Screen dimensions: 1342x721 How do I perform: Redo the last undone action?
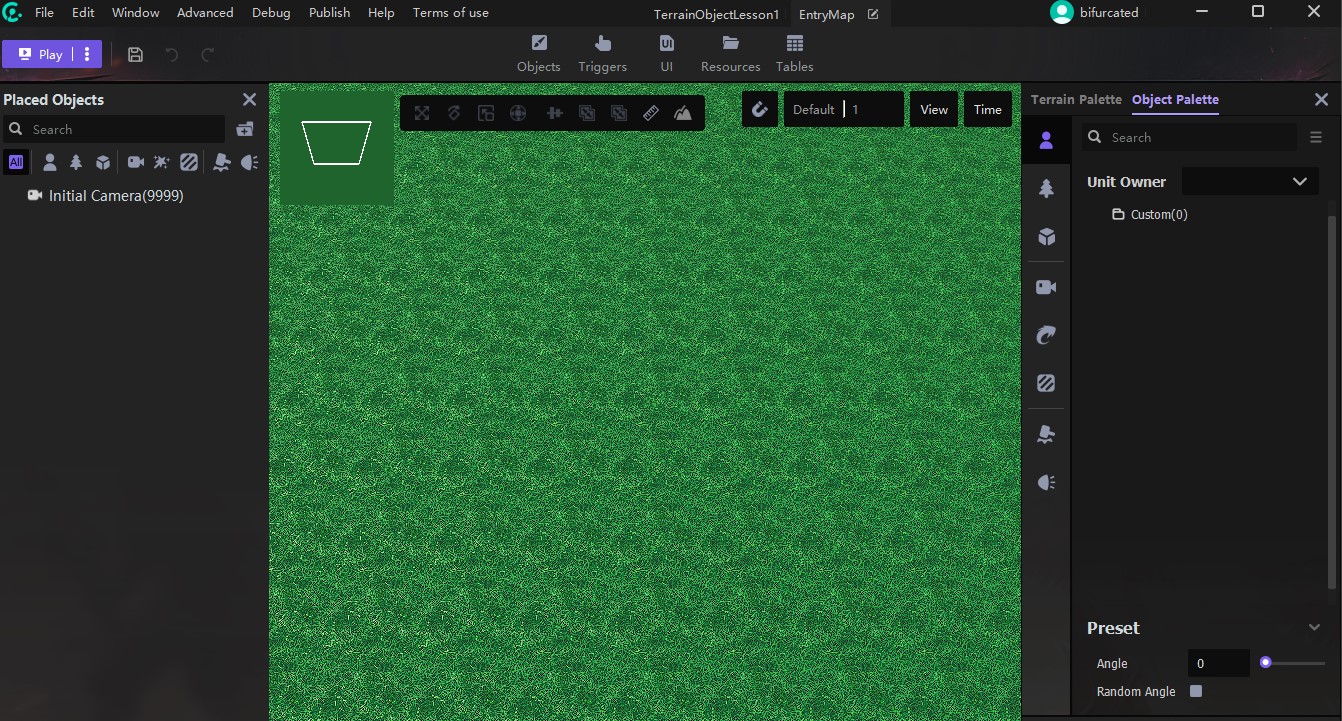[x=208, y=55]
